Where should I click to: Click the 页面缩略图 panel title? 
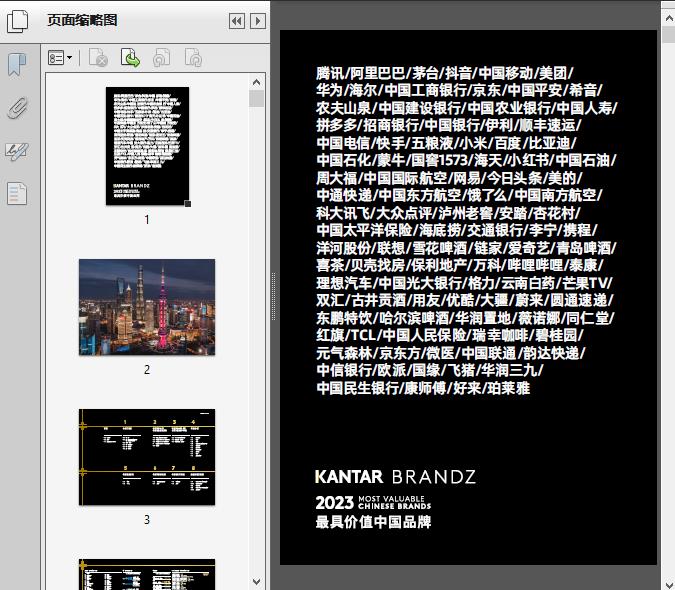(x=82, y=20)
